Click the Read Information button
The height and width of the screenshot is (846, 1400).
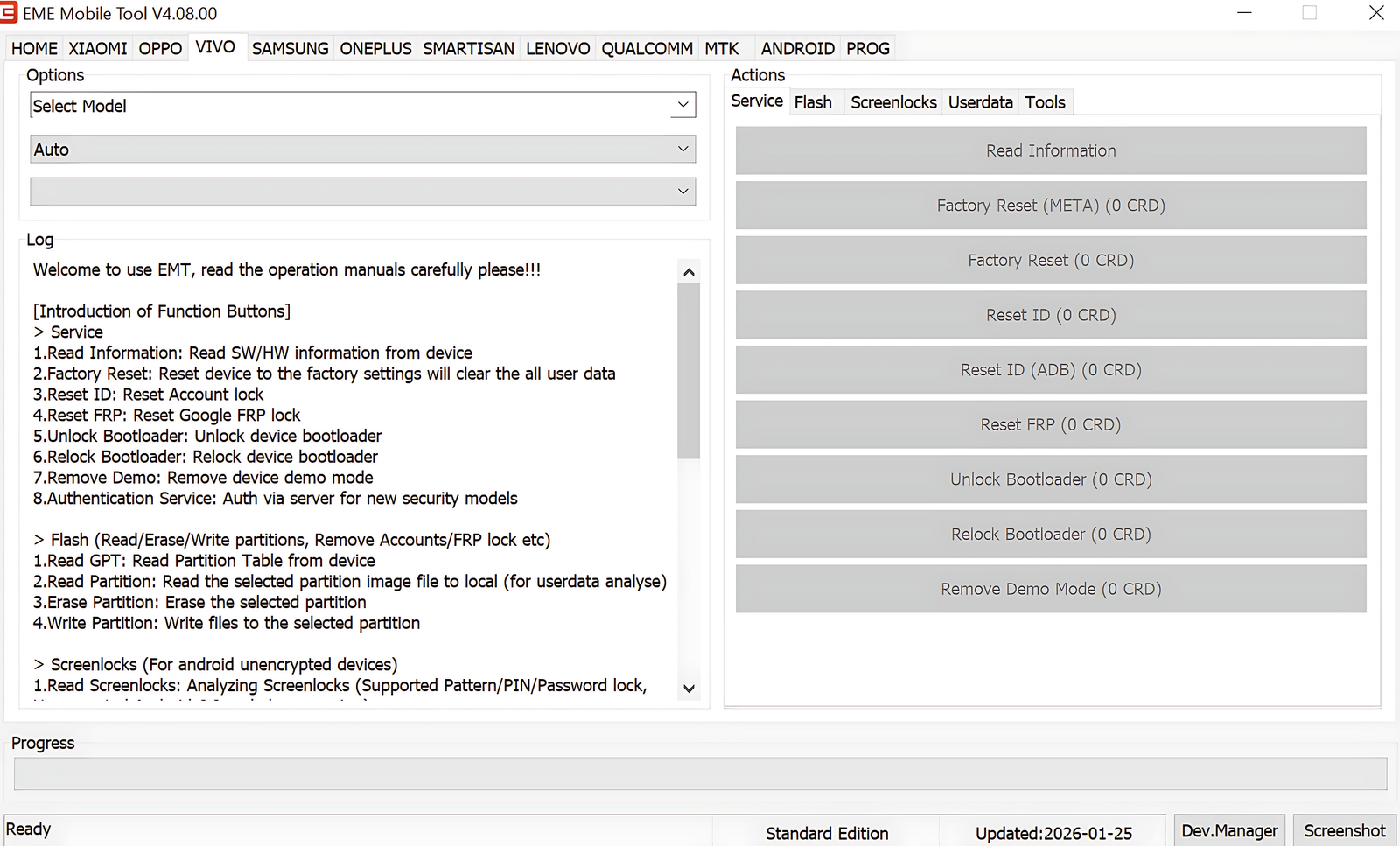(x=1050, y=150)
